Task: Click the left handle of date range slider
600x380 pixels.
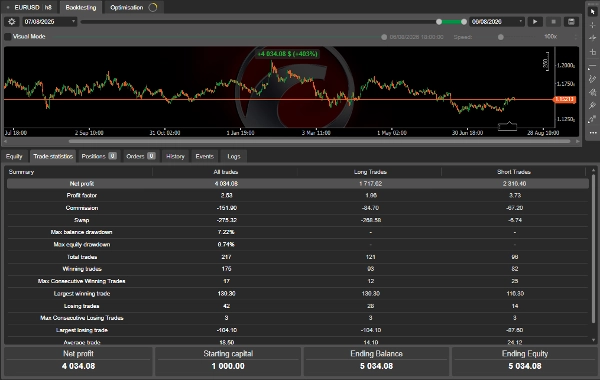Action: 439,22
